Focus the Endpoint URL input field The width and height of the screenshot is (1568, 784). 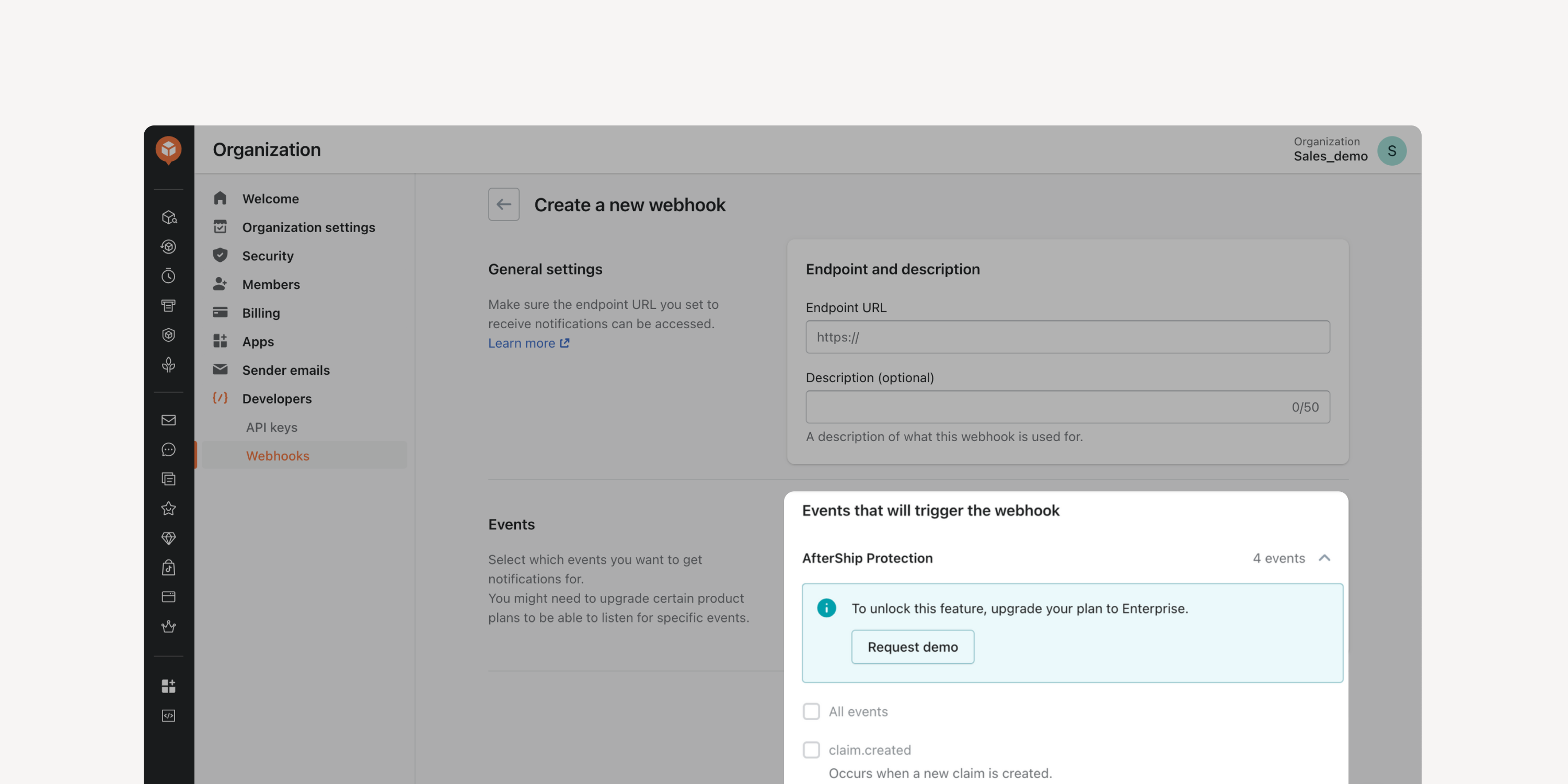1067,337
